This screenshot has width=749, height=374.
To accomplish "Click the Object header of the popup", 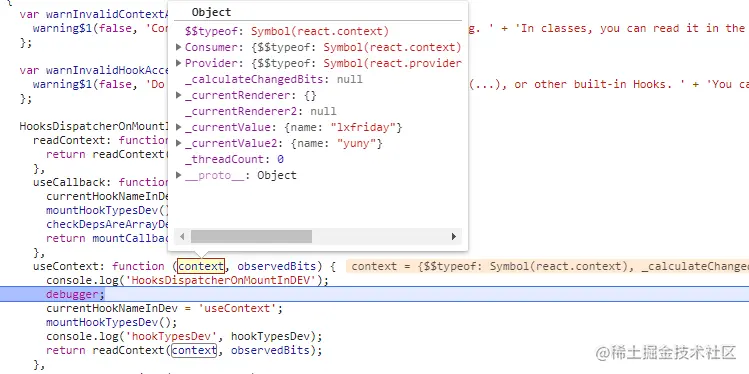I will pyautogui.click(x=211, y=12).
